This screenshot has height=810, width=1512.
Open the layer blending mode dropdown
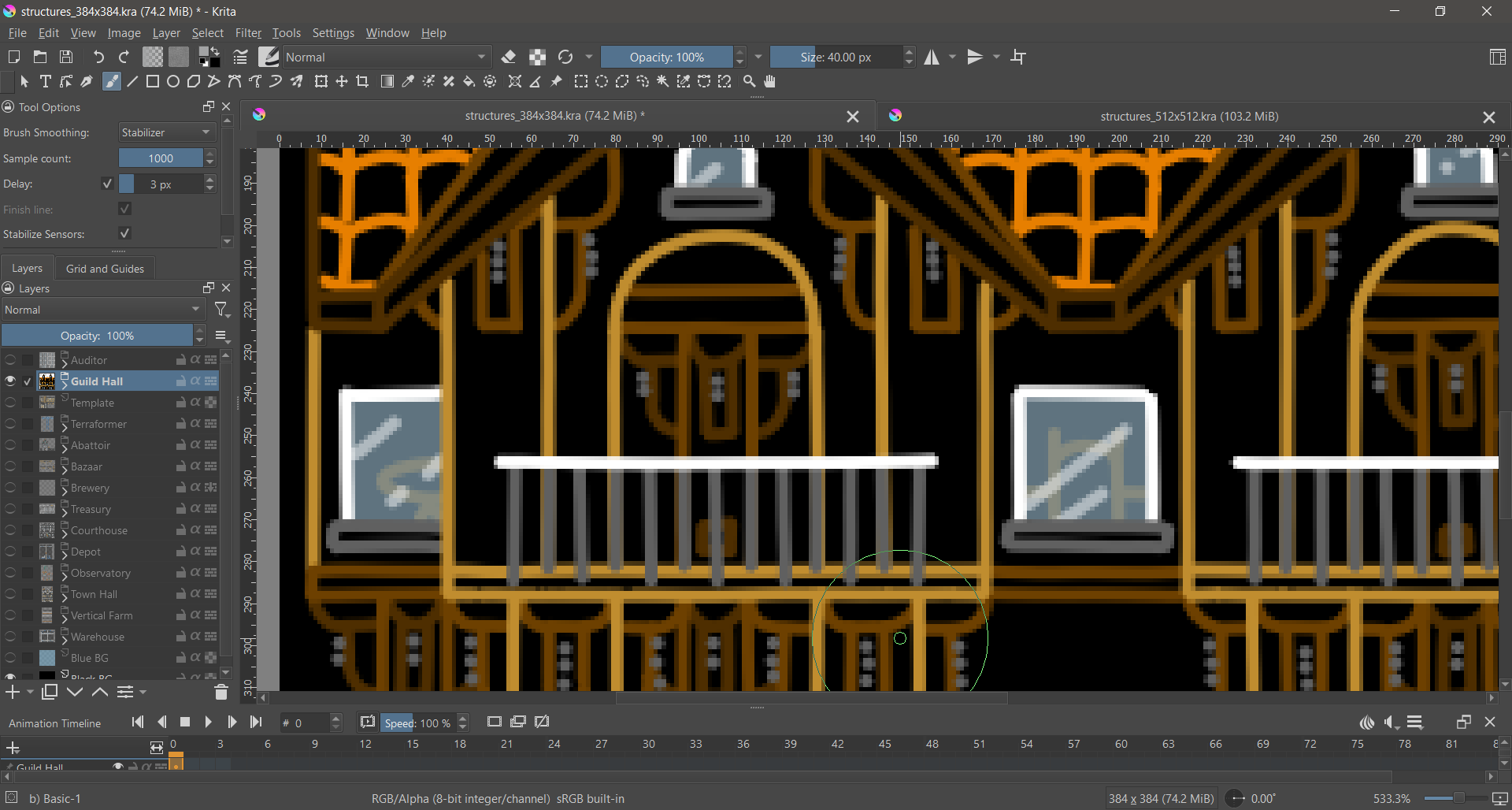pyautogui.click(x=102, y=310)
